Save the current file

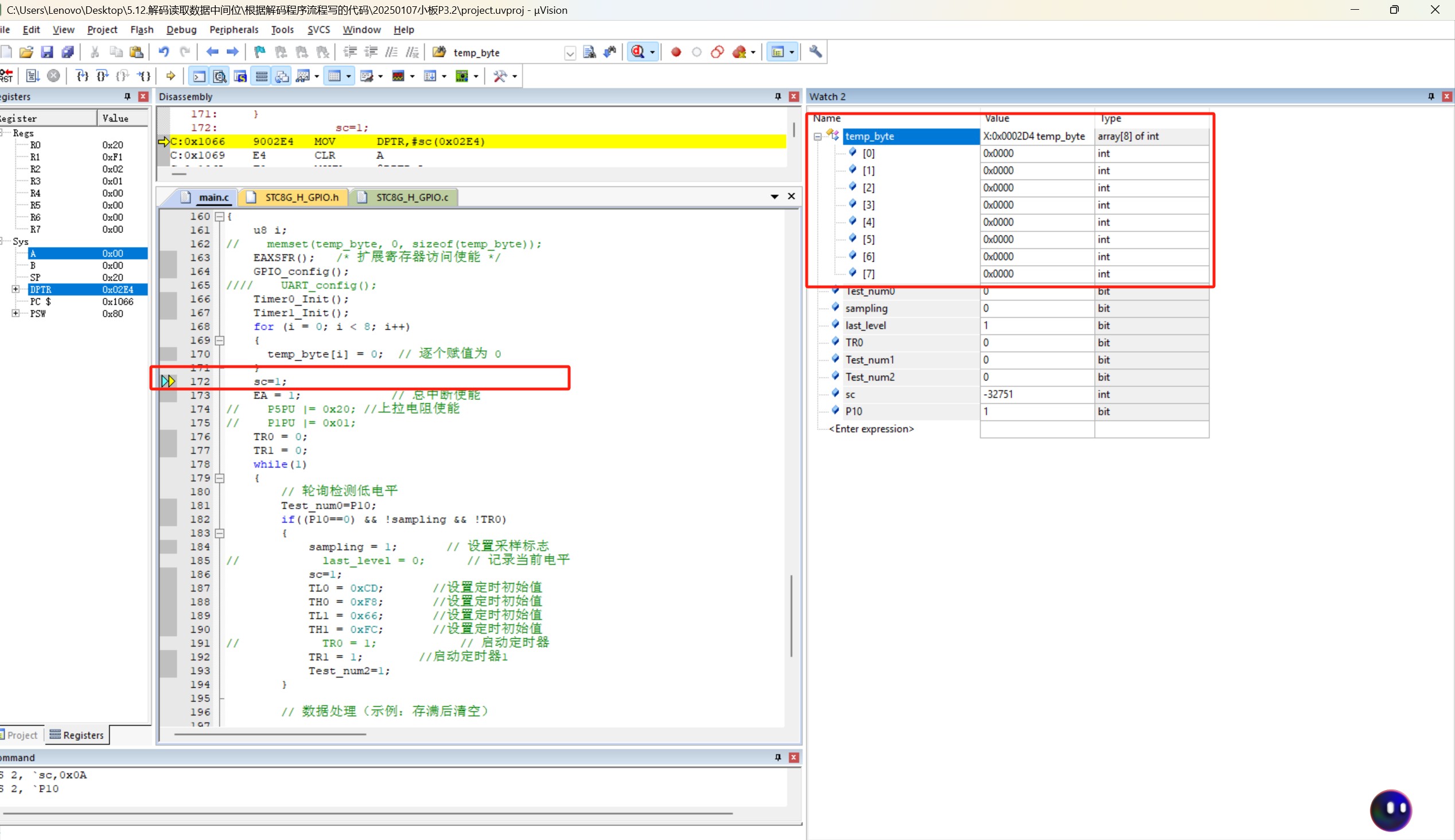[46, 53]
